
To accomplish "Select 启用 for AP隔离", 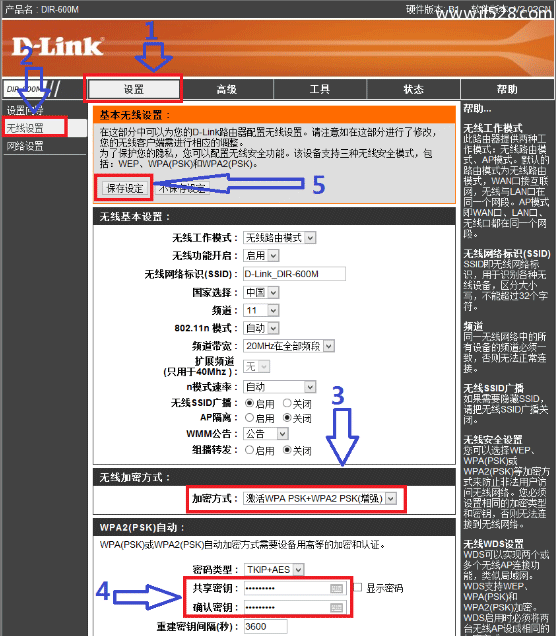I will pos(249,417).
